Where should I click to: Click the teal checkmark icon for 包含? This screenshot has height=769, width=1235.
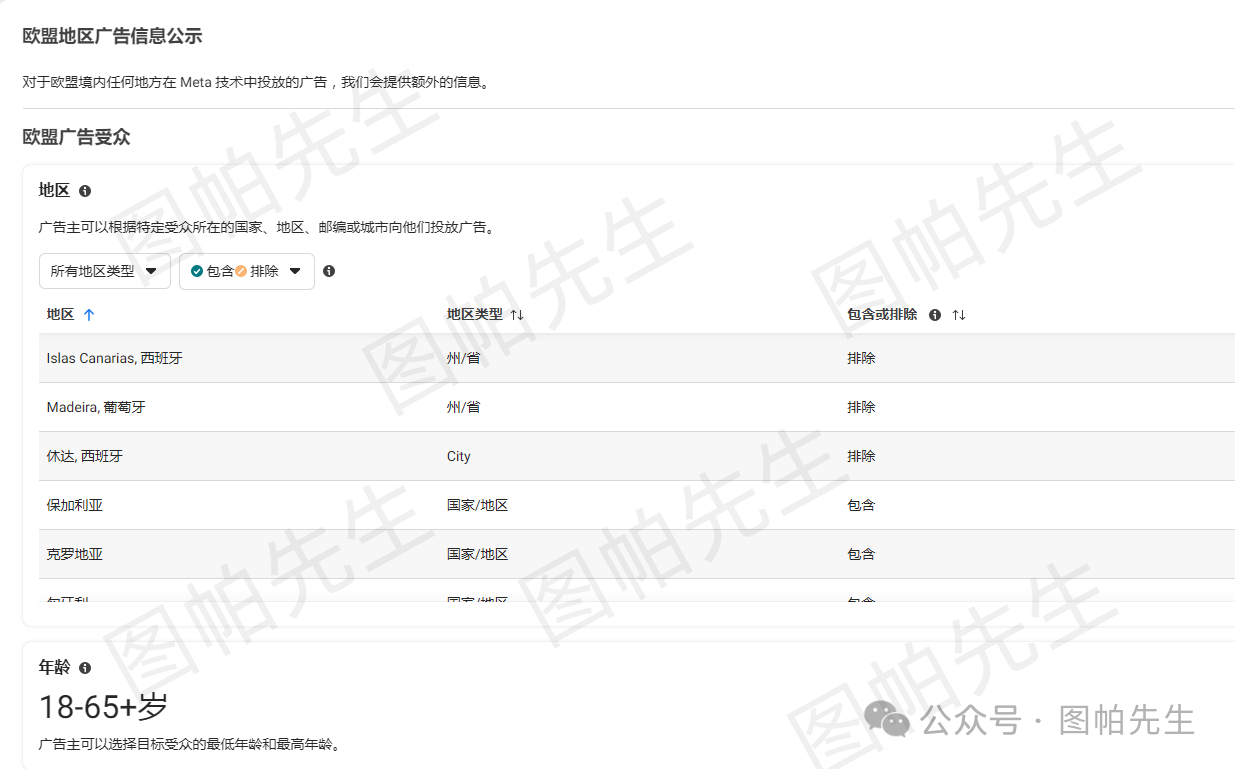click(197, 271)
